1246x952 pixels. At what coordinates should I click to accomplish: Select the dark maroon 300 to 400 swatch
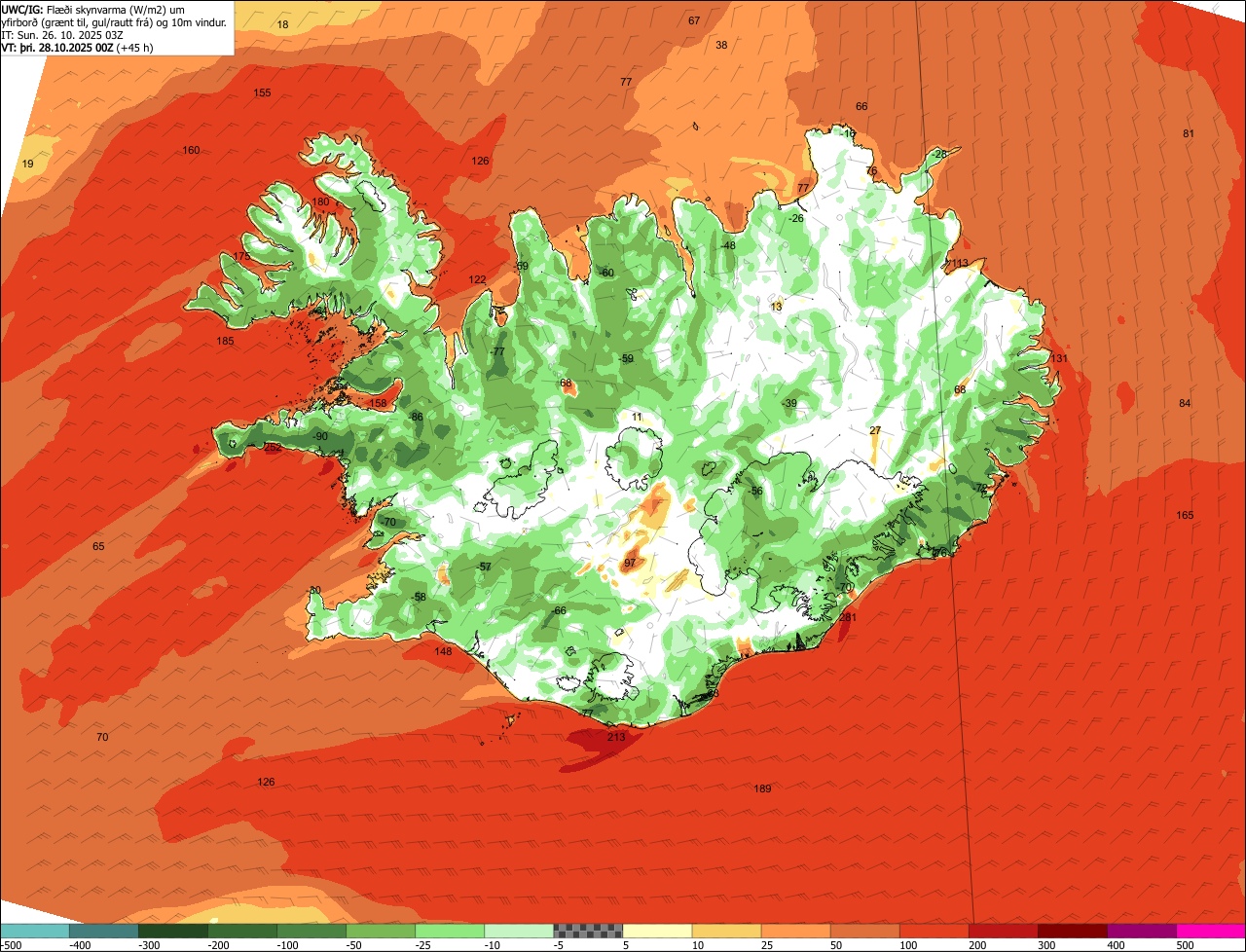click(1072, 931)
